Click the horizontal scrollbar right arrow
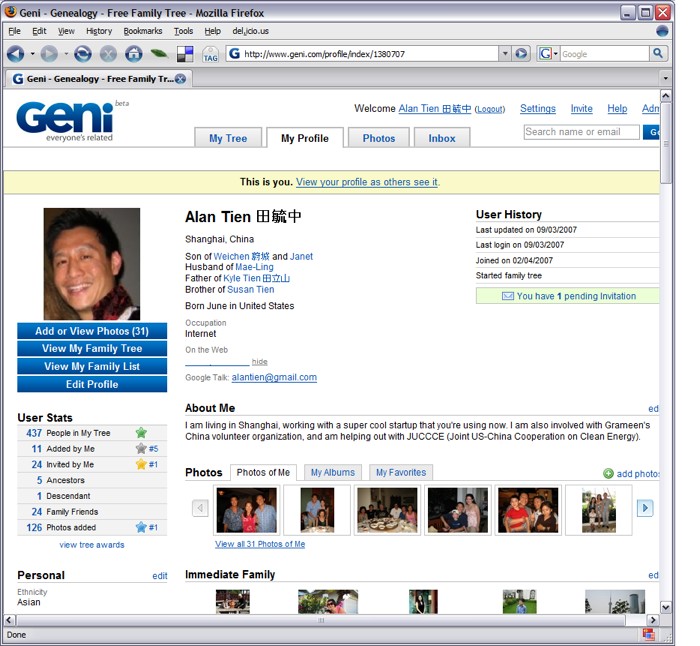This screenshot has height=646, width=700. point(653,620)
